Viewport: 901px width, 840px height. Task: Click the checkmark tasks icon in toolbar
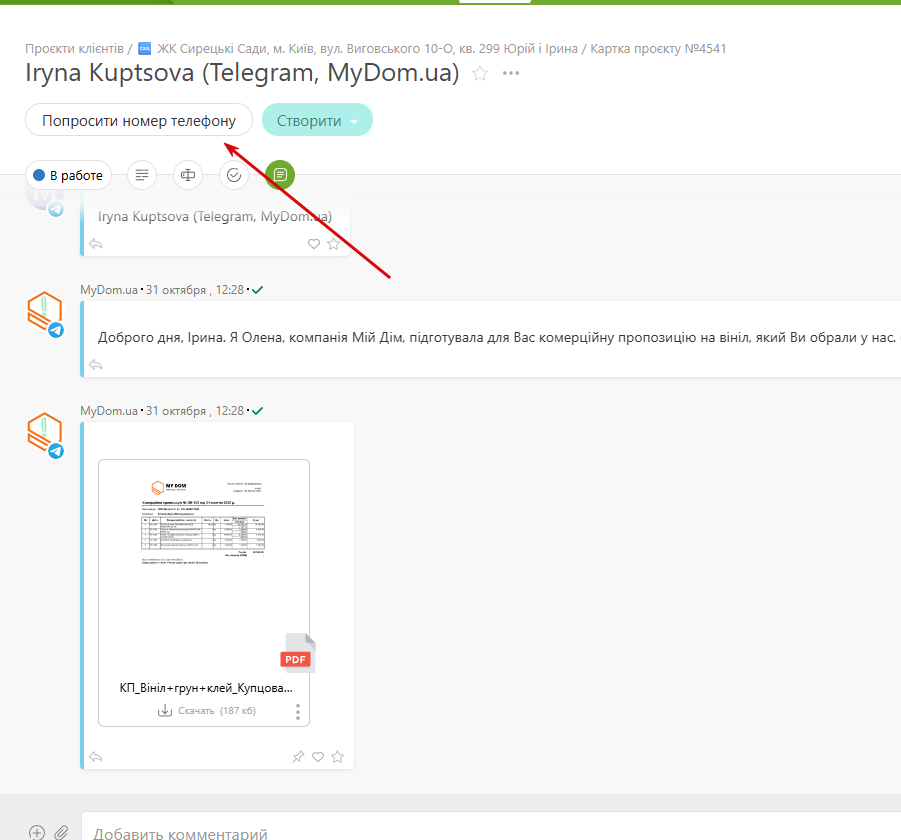[x=234, y=175]
